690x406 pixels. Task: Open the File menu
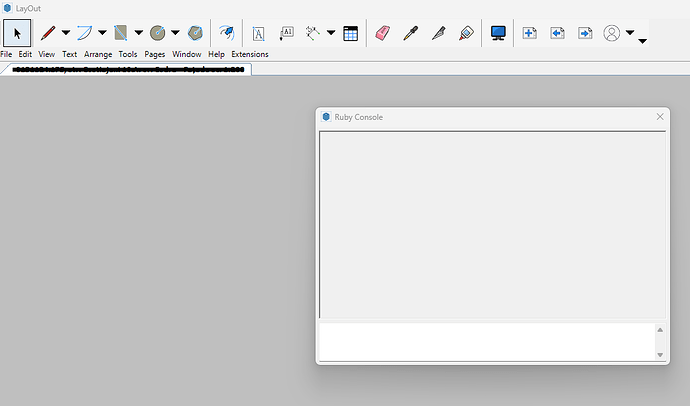coord(6,54)
